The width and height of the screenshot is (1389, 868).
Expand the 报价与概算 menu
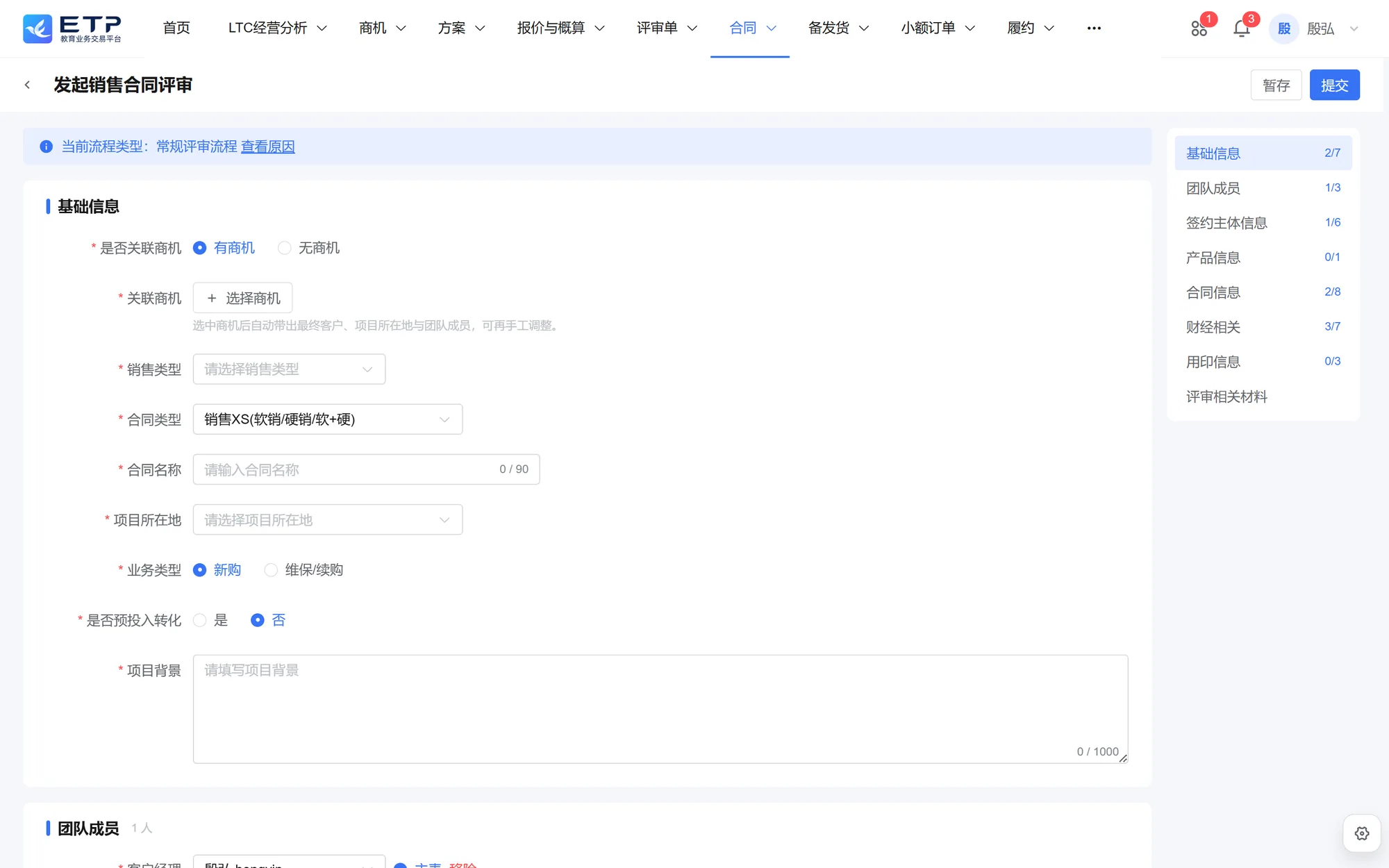point(561,28)
